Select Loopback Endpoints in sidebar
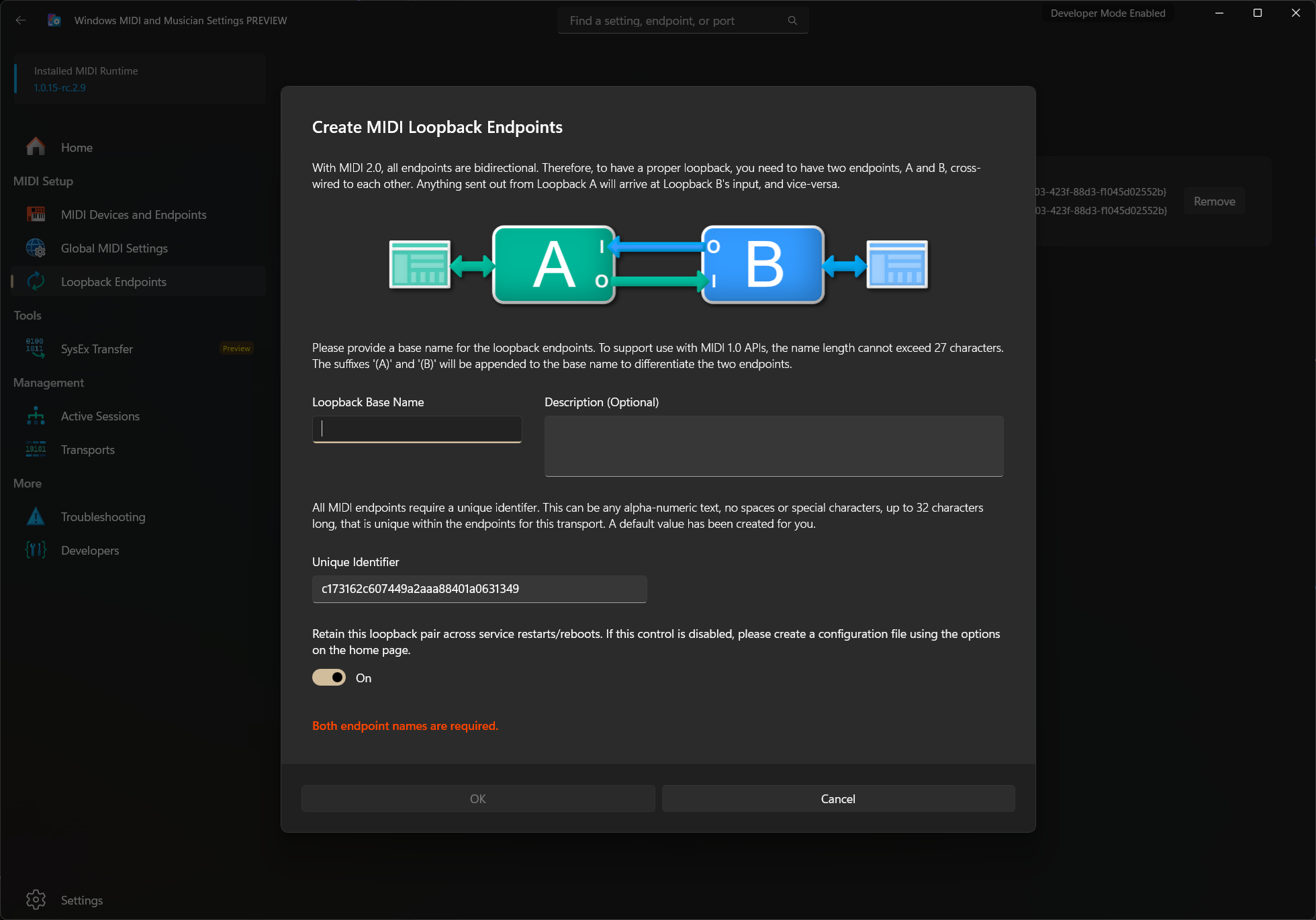This screenshot has height=920, width=1316. pos(113,281)
